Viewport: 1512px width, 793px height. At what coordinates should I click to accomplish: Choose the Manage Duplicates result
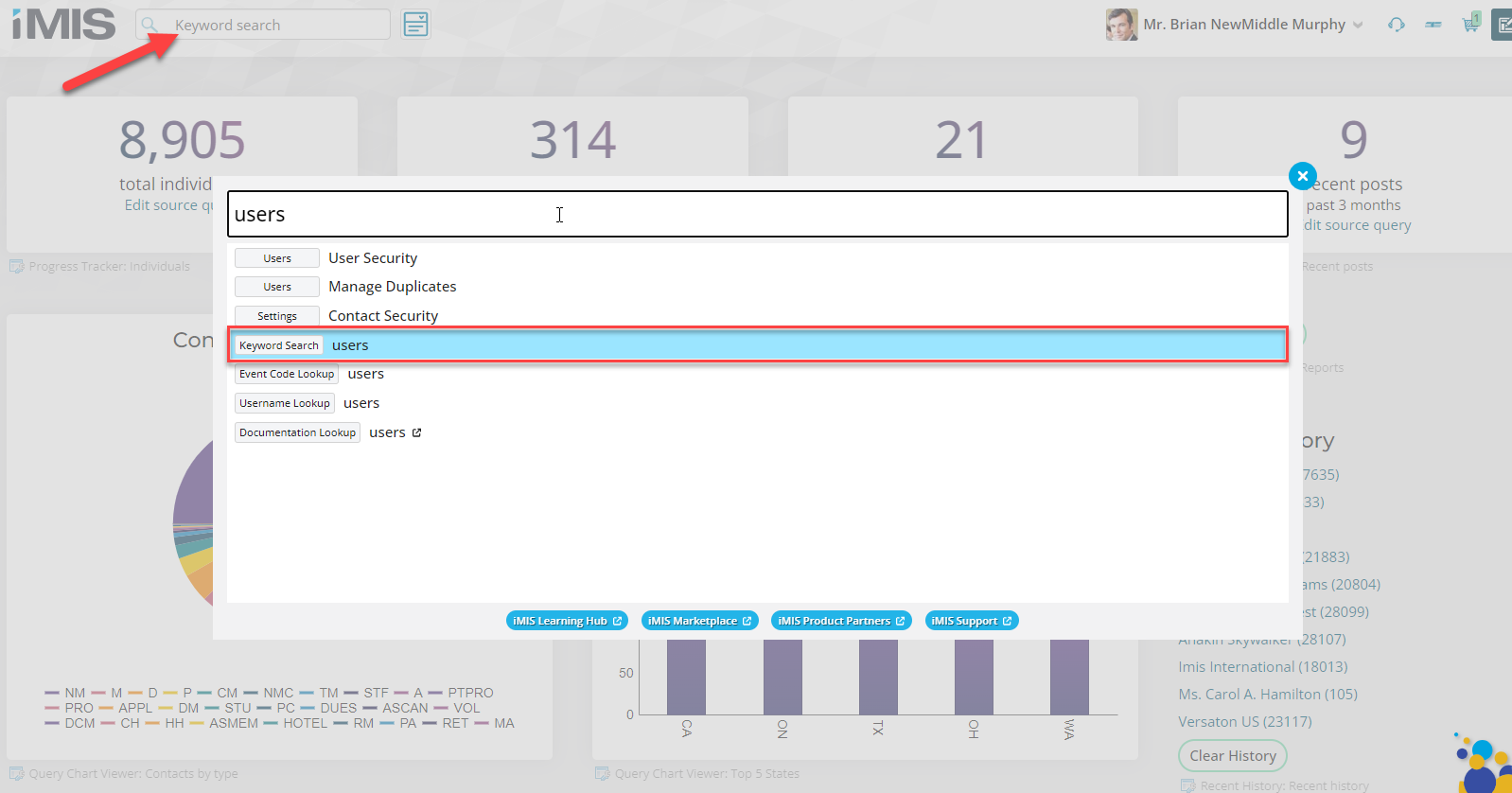click(x=392, y=287)
